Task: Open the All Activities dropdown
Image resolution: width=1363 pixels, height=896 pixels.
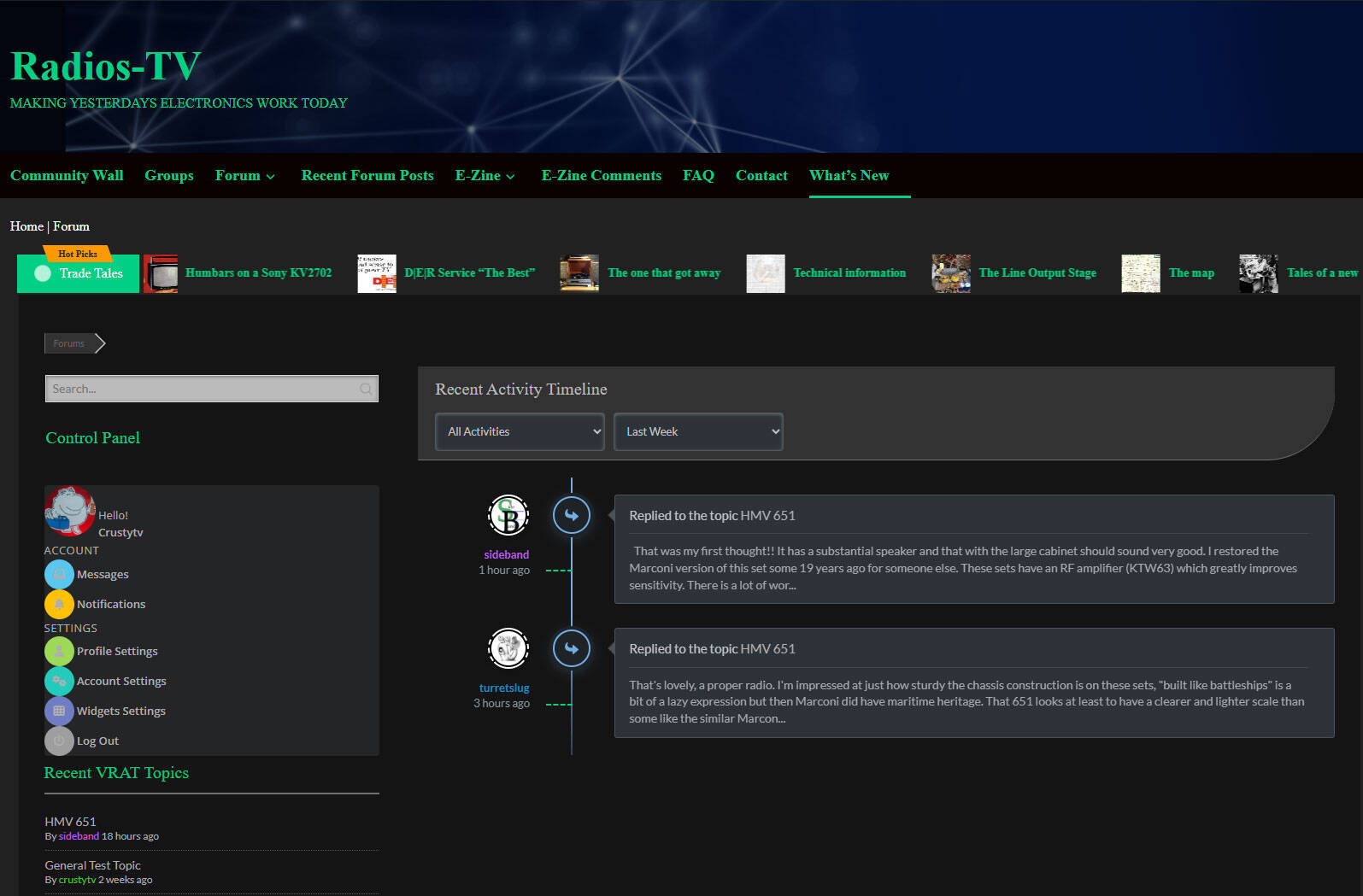Action: (520, 431)
